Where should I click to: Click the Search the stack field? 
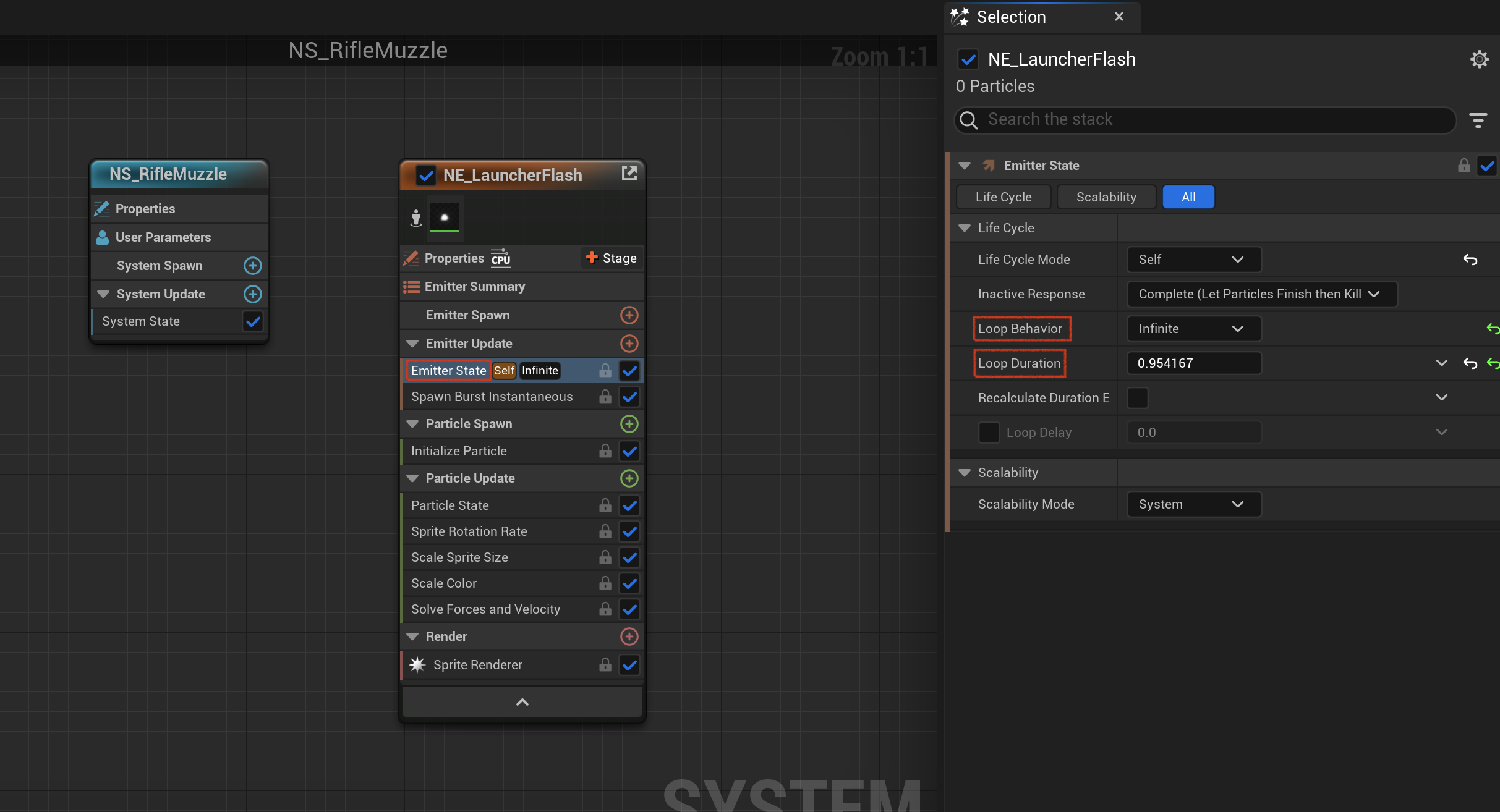1206,120
